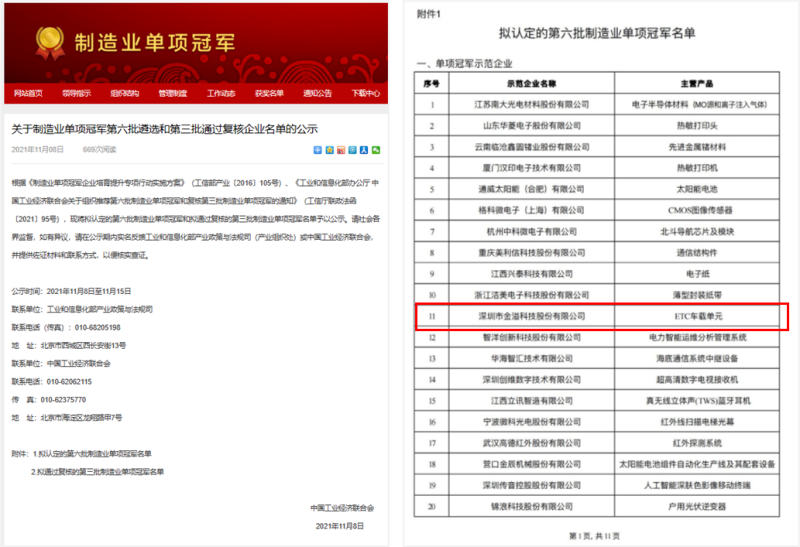Select the 联系单位 中国工业经济联合会 line

(61, 363)
